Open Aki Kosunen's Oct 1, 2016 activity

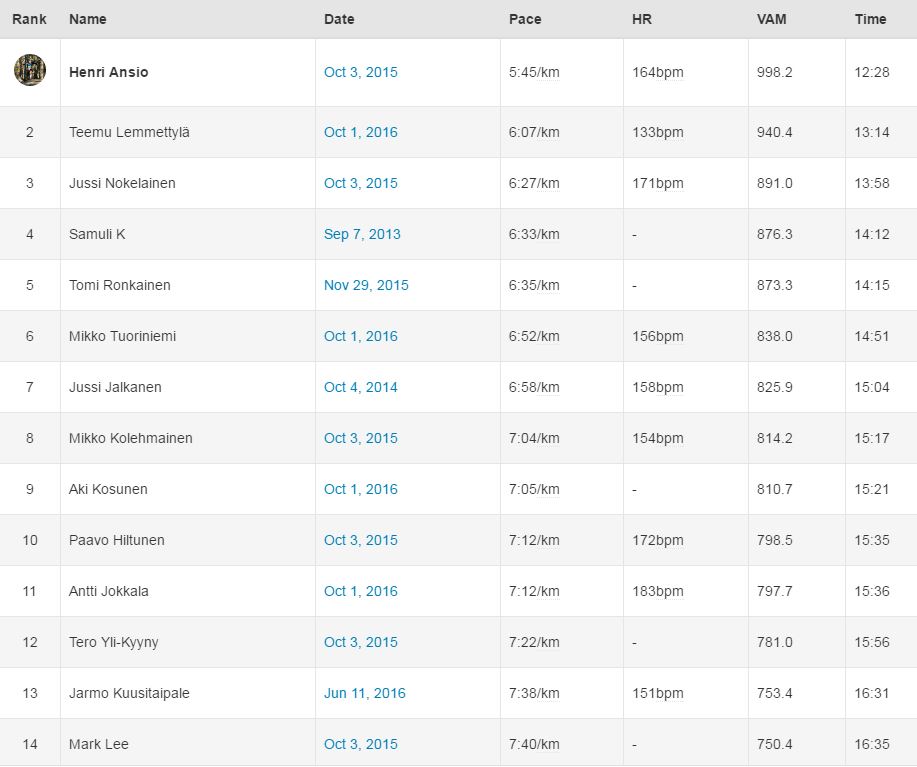(x=360, y=489)
